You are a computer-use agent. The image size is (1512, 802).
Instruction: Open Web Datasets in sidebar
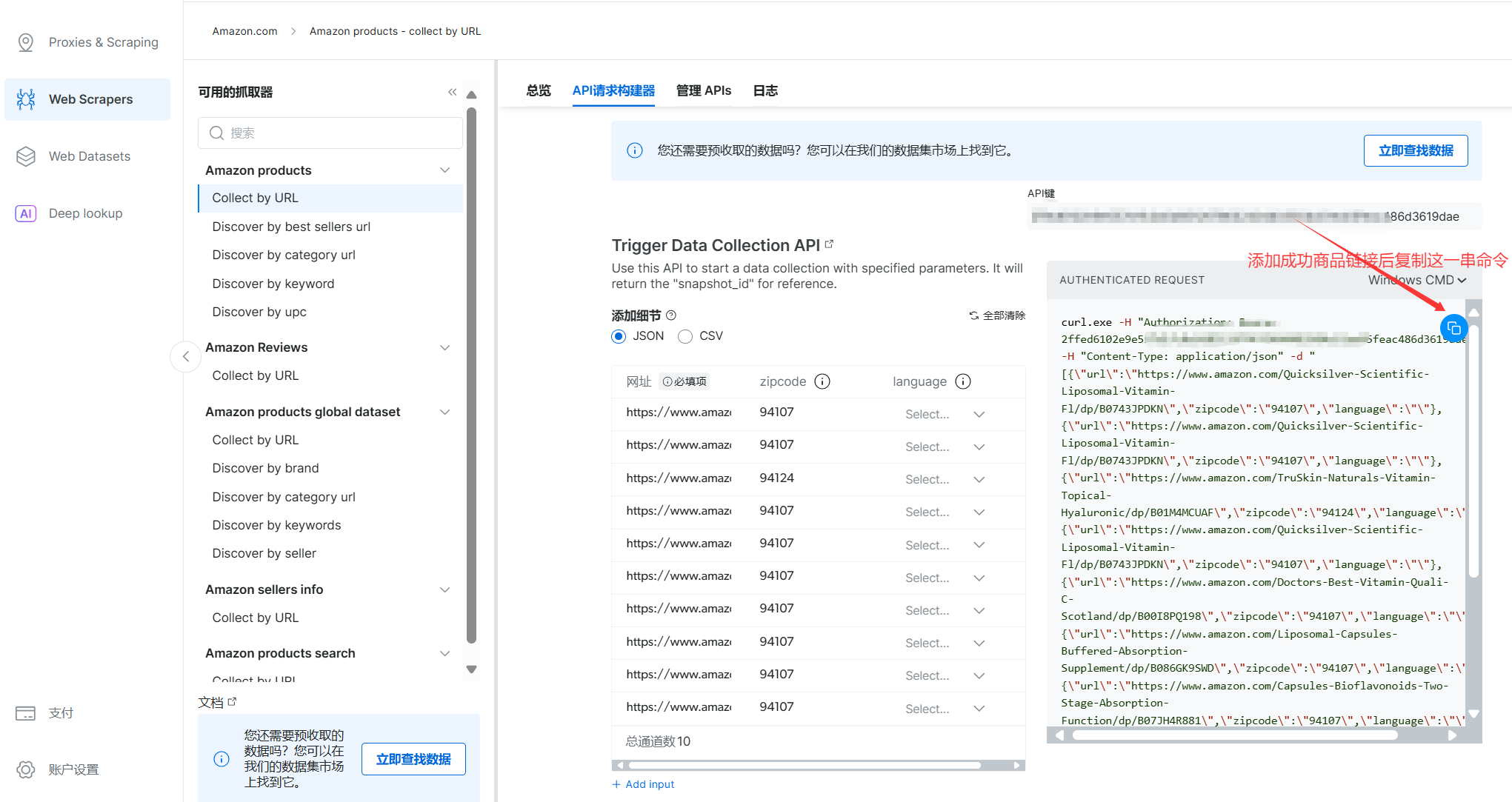88,156
